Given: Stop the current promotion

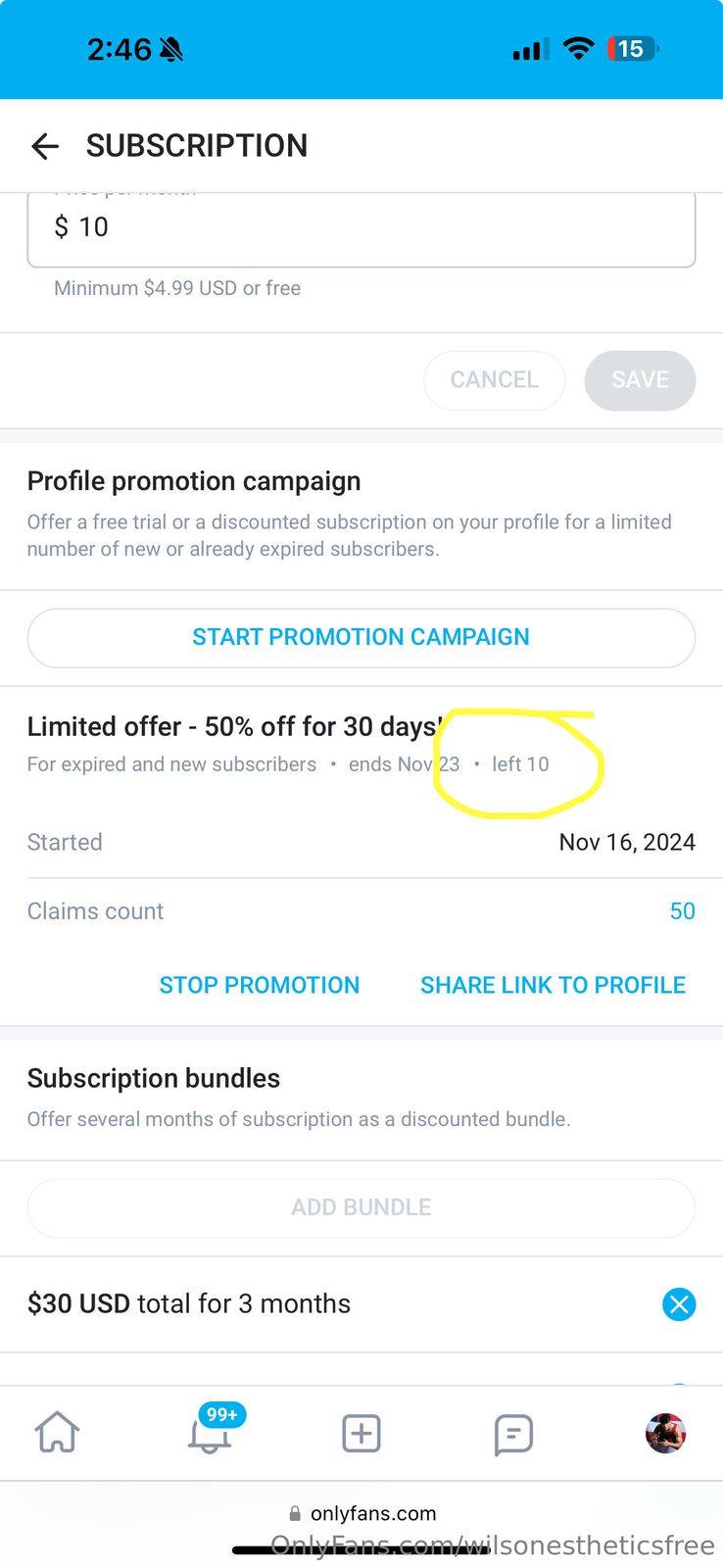Looking at the screenshot, I should 260,985.
